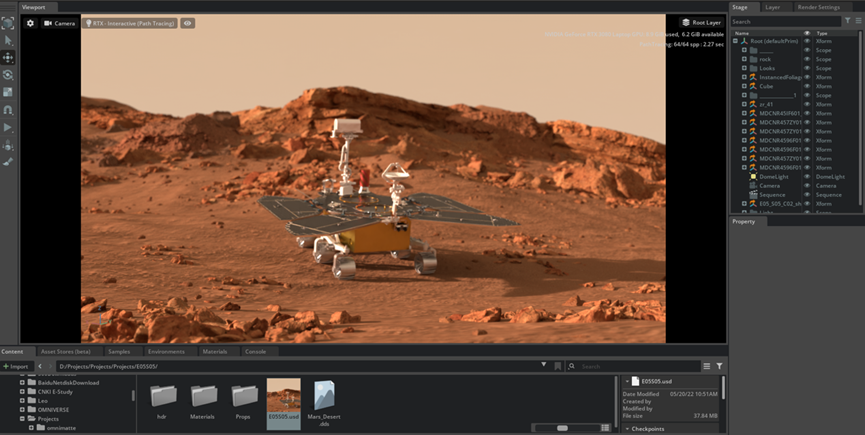Expand the Looks scope in stage tree
Screen dimensions: 865x435
744,68
